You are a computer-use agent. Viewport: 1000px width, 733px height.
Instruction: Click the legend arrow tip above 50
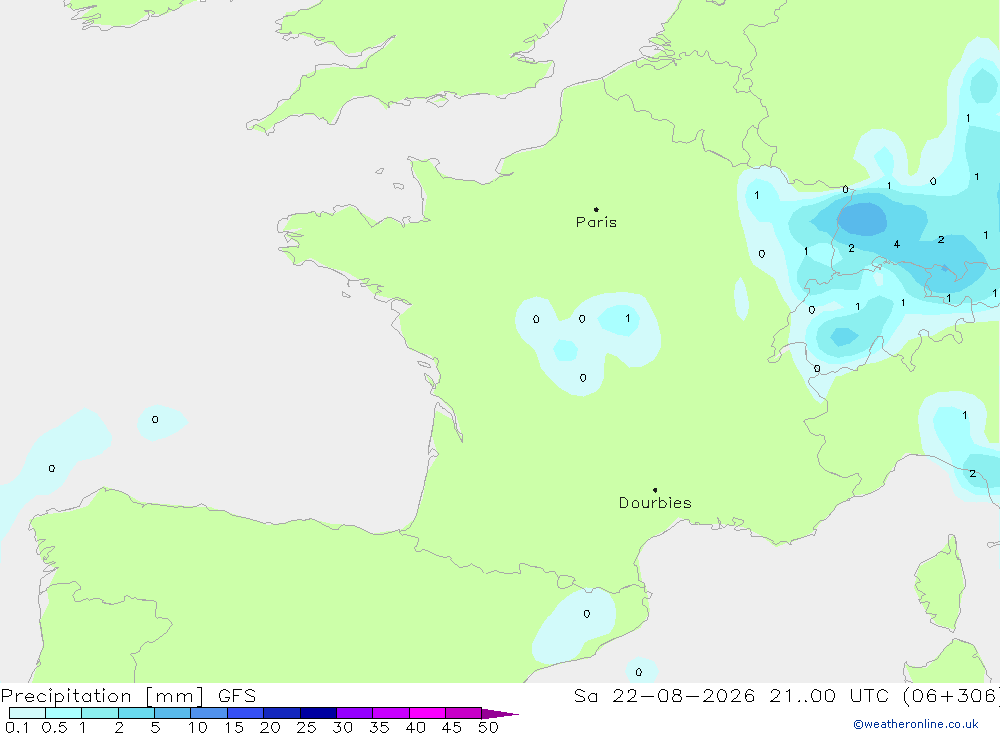[499, 714]
